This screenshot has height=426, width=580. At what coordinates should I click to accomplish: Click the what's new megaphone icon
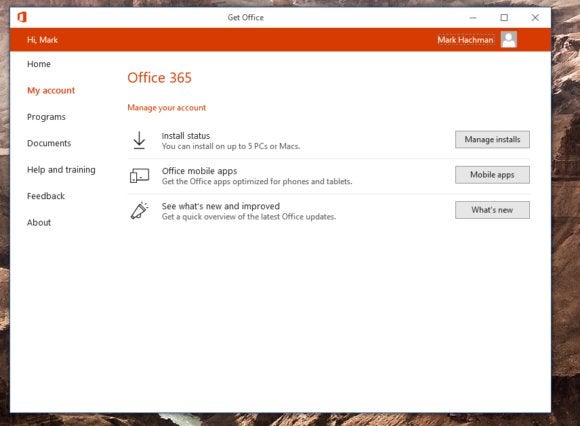point(139,210)
